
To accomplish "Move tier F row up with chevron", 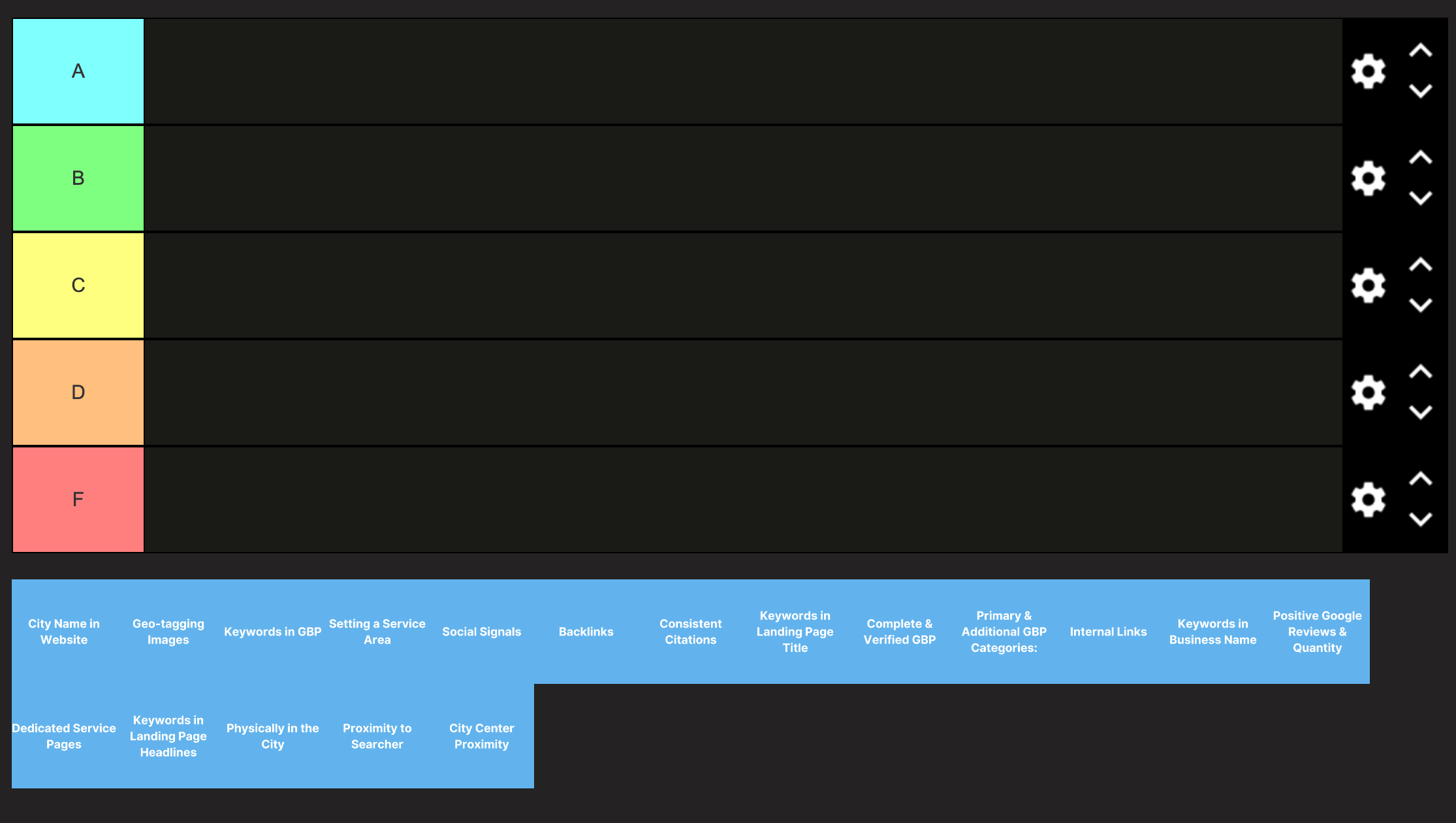I will click(x=1420, y=479).
